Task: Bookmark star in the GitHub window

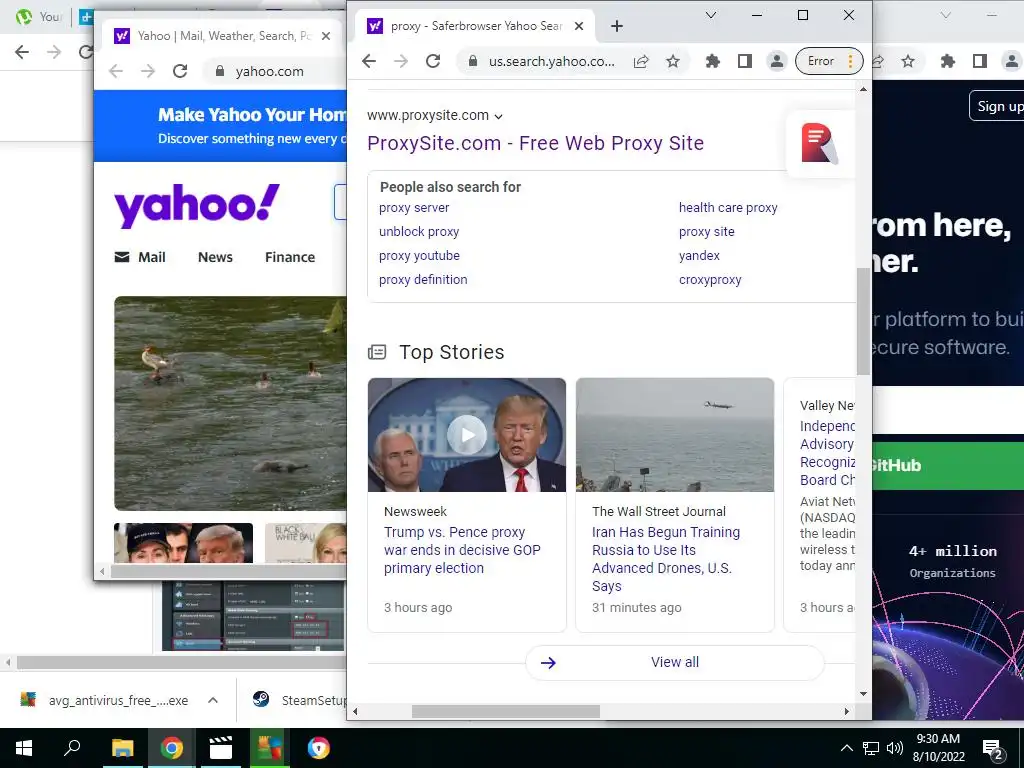Action: (908, 61)
